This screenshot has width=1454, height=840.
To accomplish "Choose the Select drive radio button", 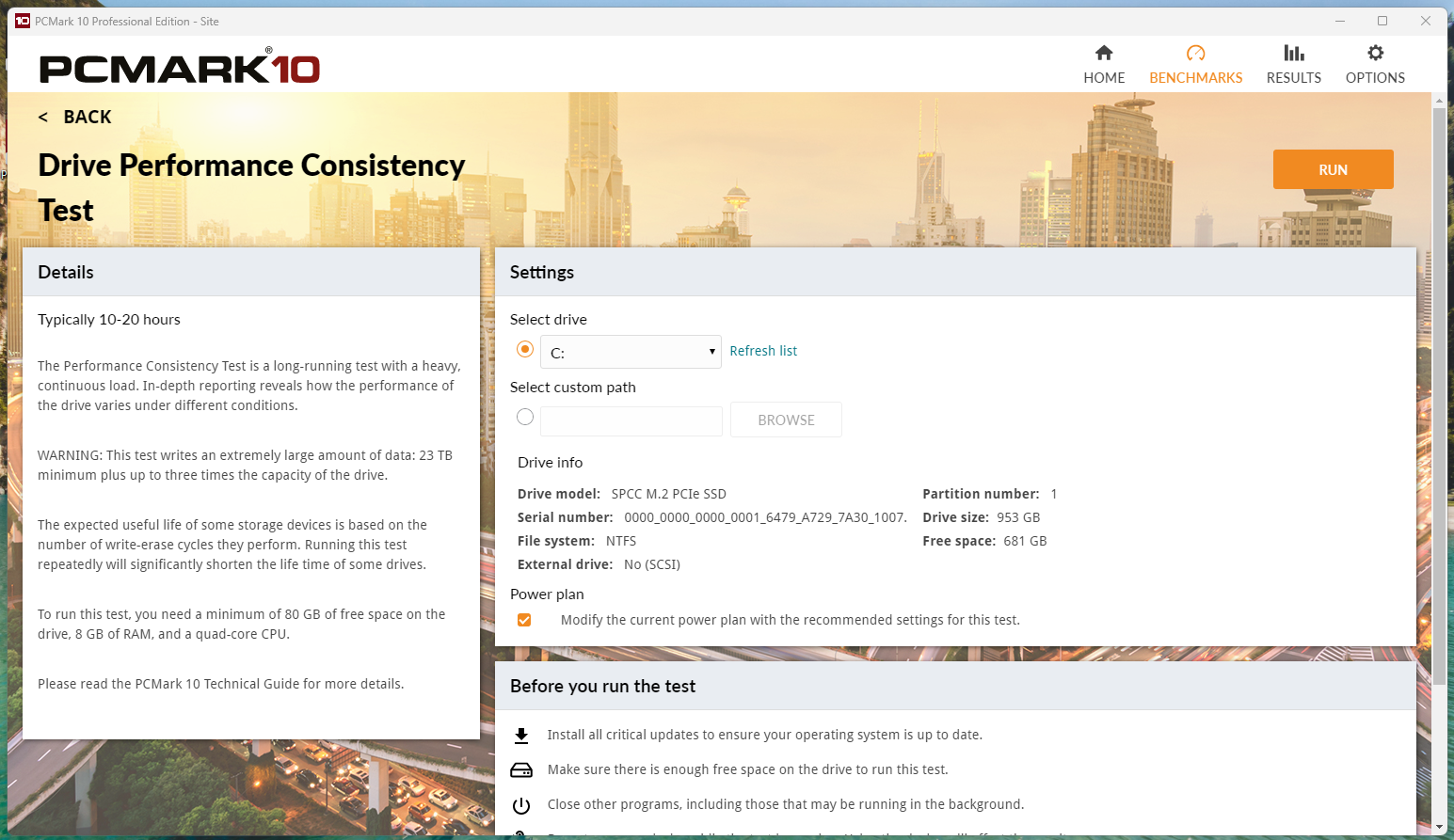I will [x=525, y=349].
